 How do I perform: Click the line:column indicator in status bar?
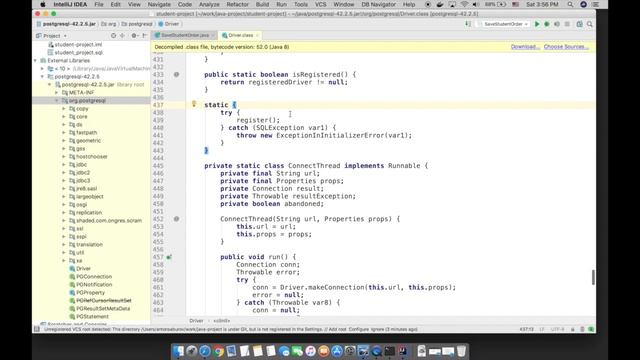[x=527, y=329]
